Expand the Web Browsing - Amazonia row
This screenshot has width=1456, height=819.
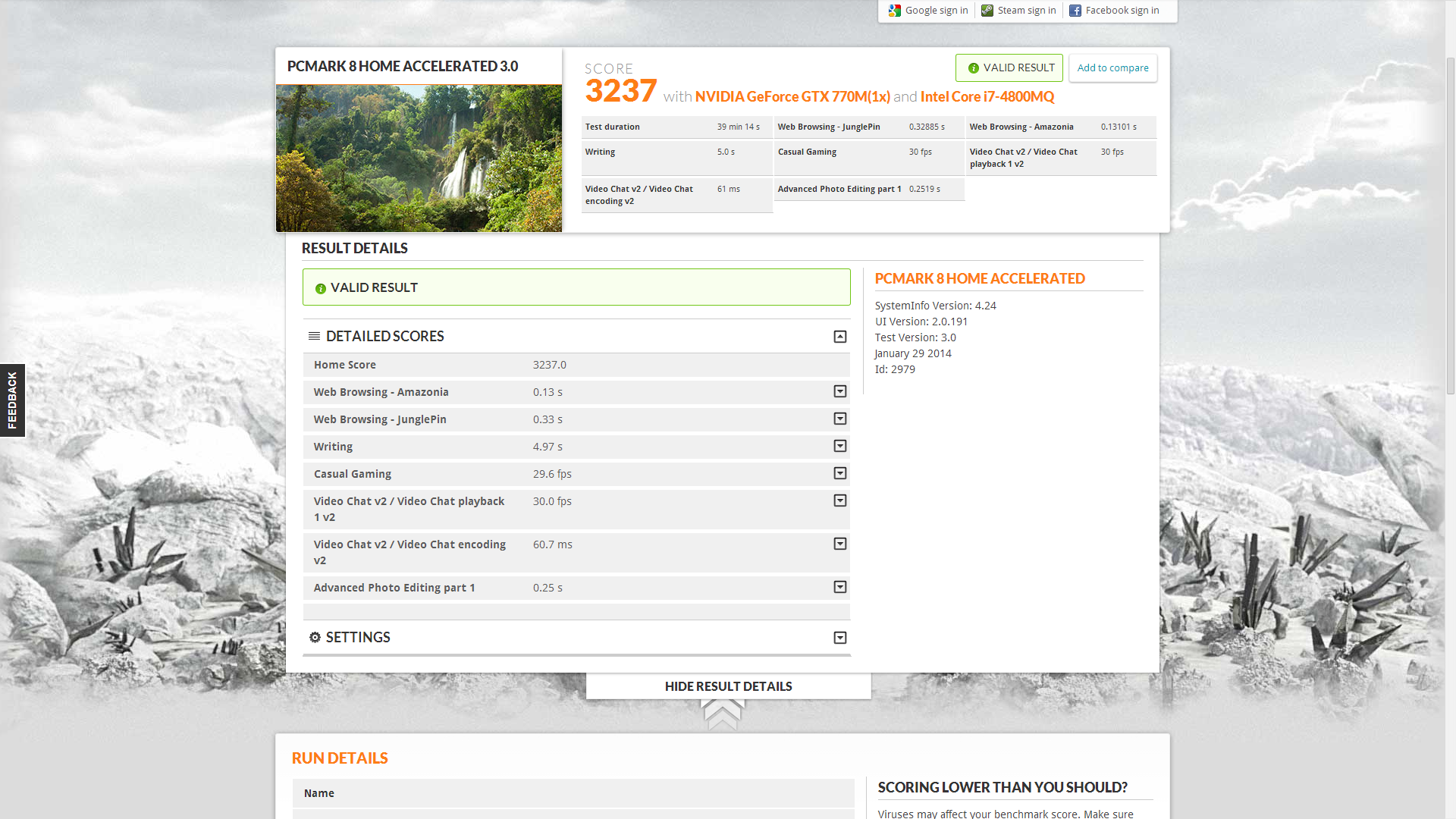coord(840,391)
